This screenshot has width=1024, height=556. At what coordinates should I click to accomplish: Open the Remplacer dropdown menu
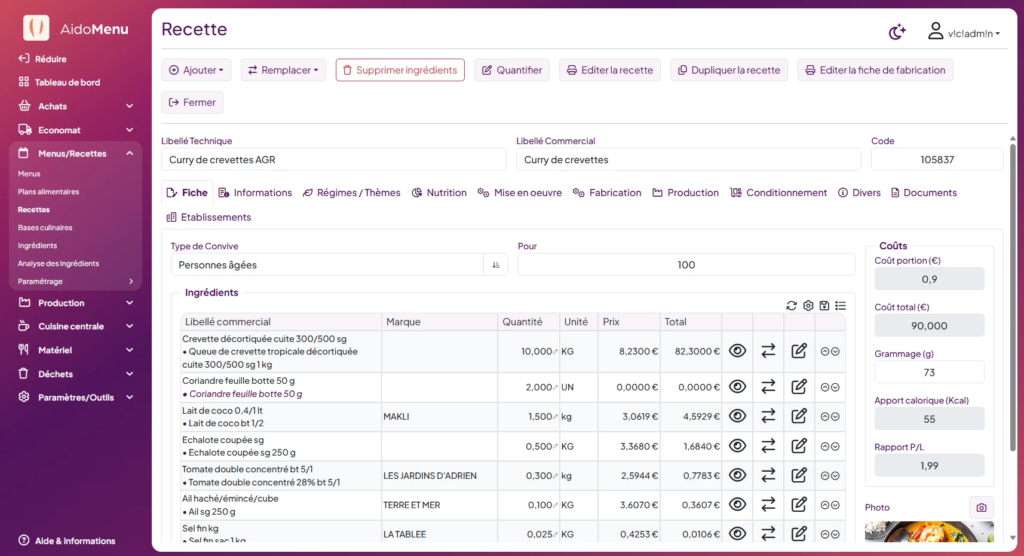click(x=283, y=70)
